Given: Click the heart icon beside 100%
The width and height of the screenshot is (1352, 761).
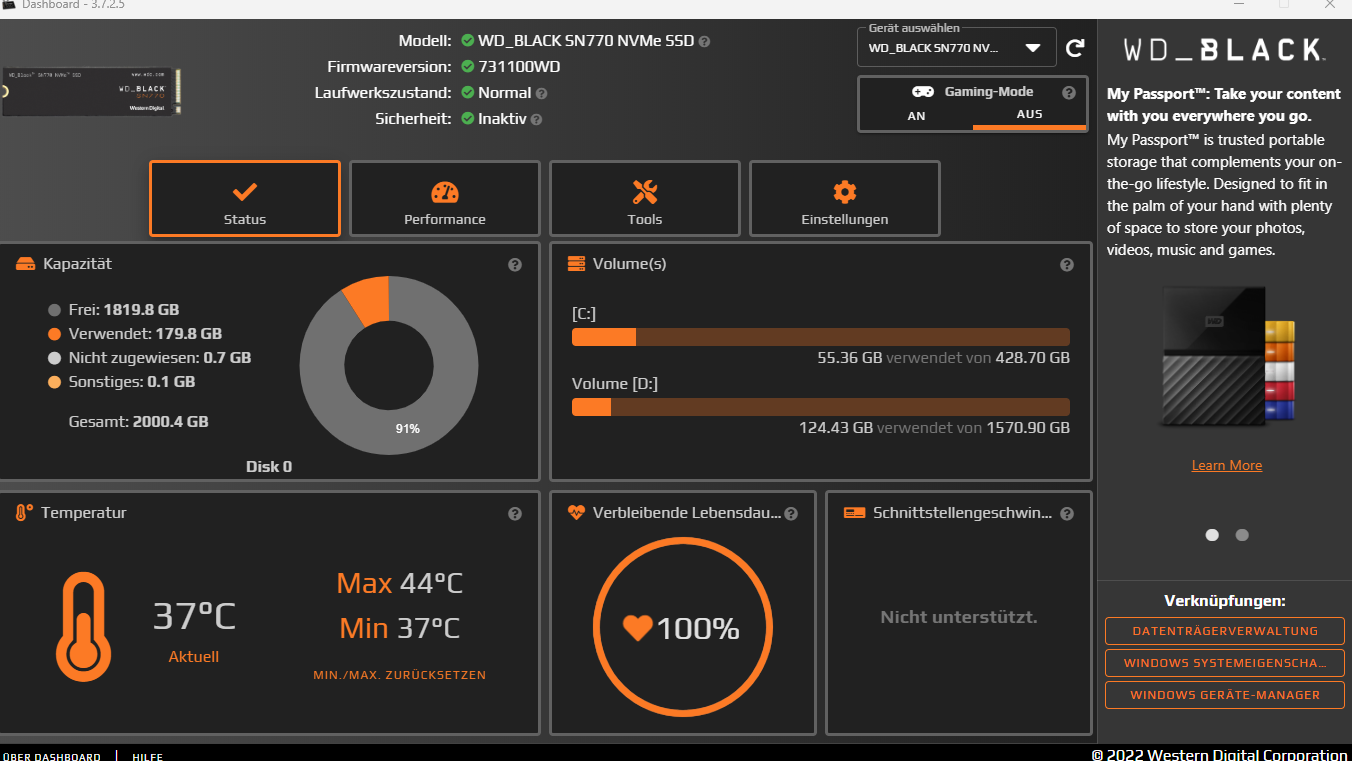Looking at the screenshot, I should pyautogui.click(x=637, y=628).
